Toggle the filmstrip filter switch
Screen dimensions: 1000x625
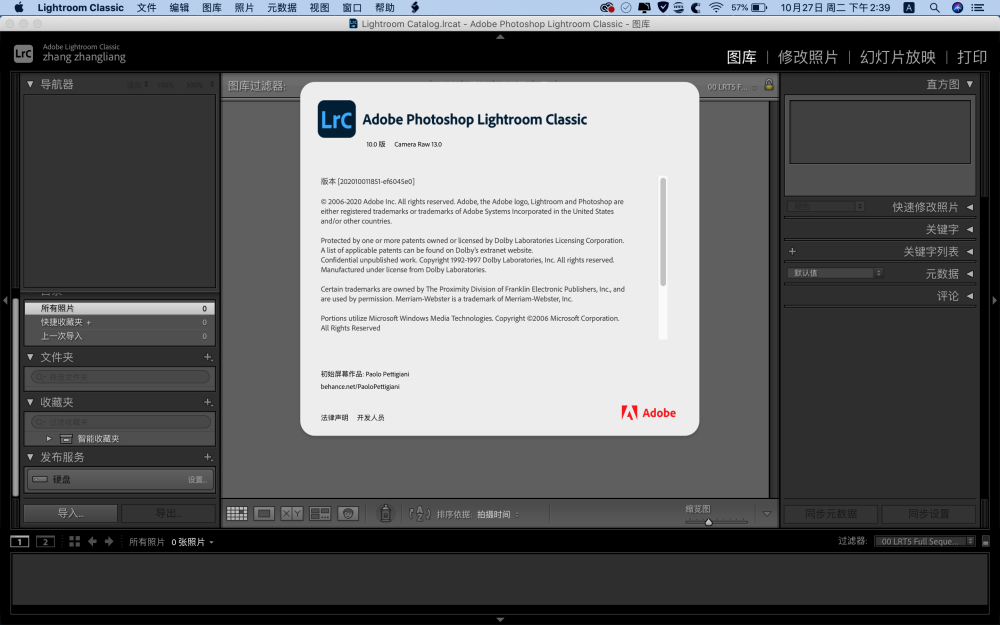pyautogui.click(x=986, y=541)
